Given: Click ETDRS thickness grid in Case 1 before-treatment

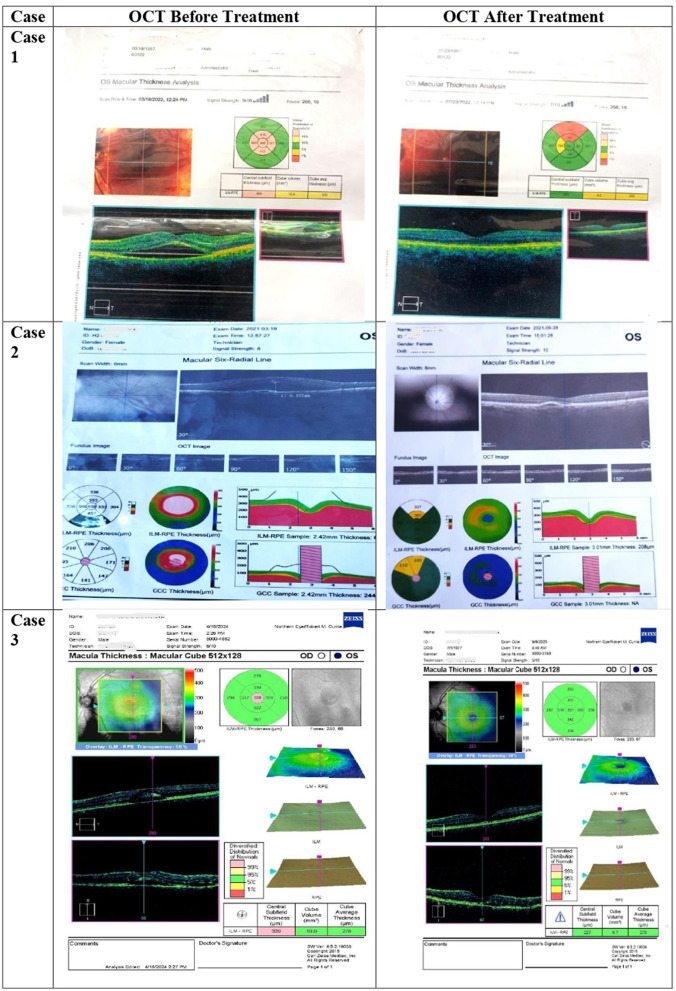Looking at the screenshot, I should point(259,144).
